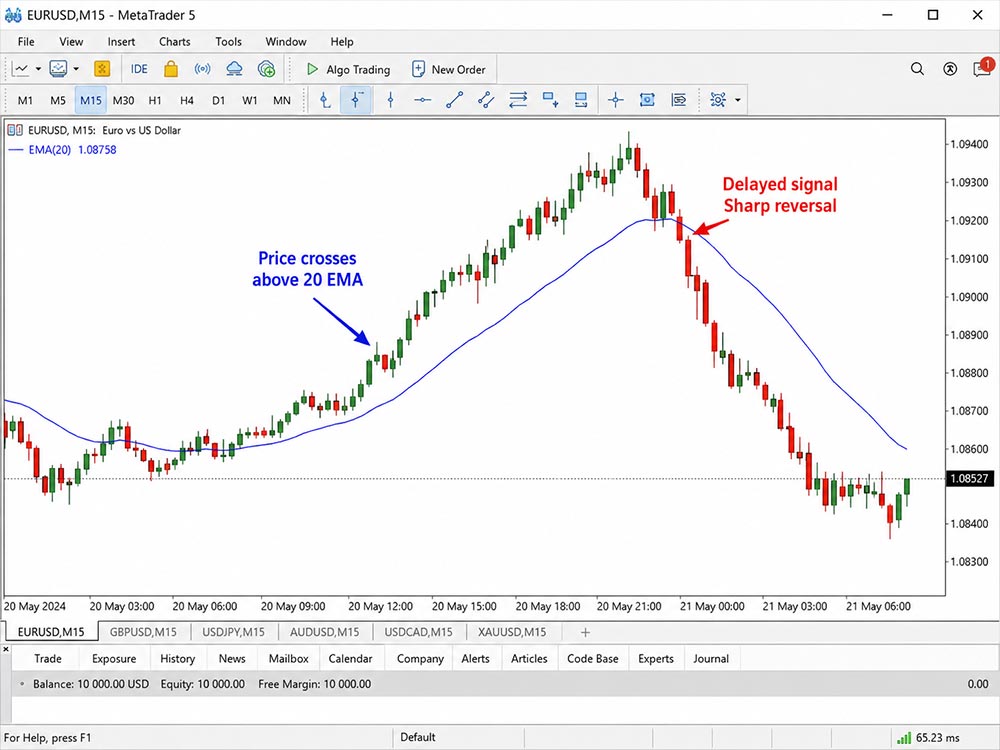The height and width of the screenshot is (750, 1000).
Task: Click the cloud-with-plus icon
Action: click(x=267, y=69)
